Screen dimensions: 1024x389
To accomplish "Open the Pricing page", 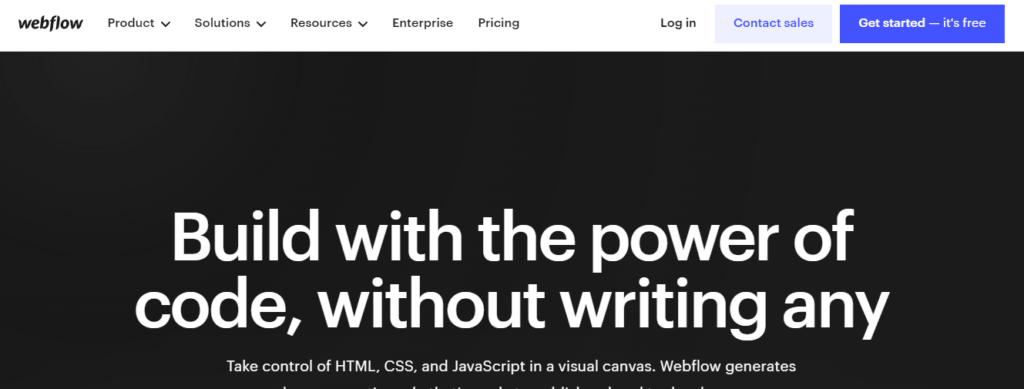I will tap(498, 23).
